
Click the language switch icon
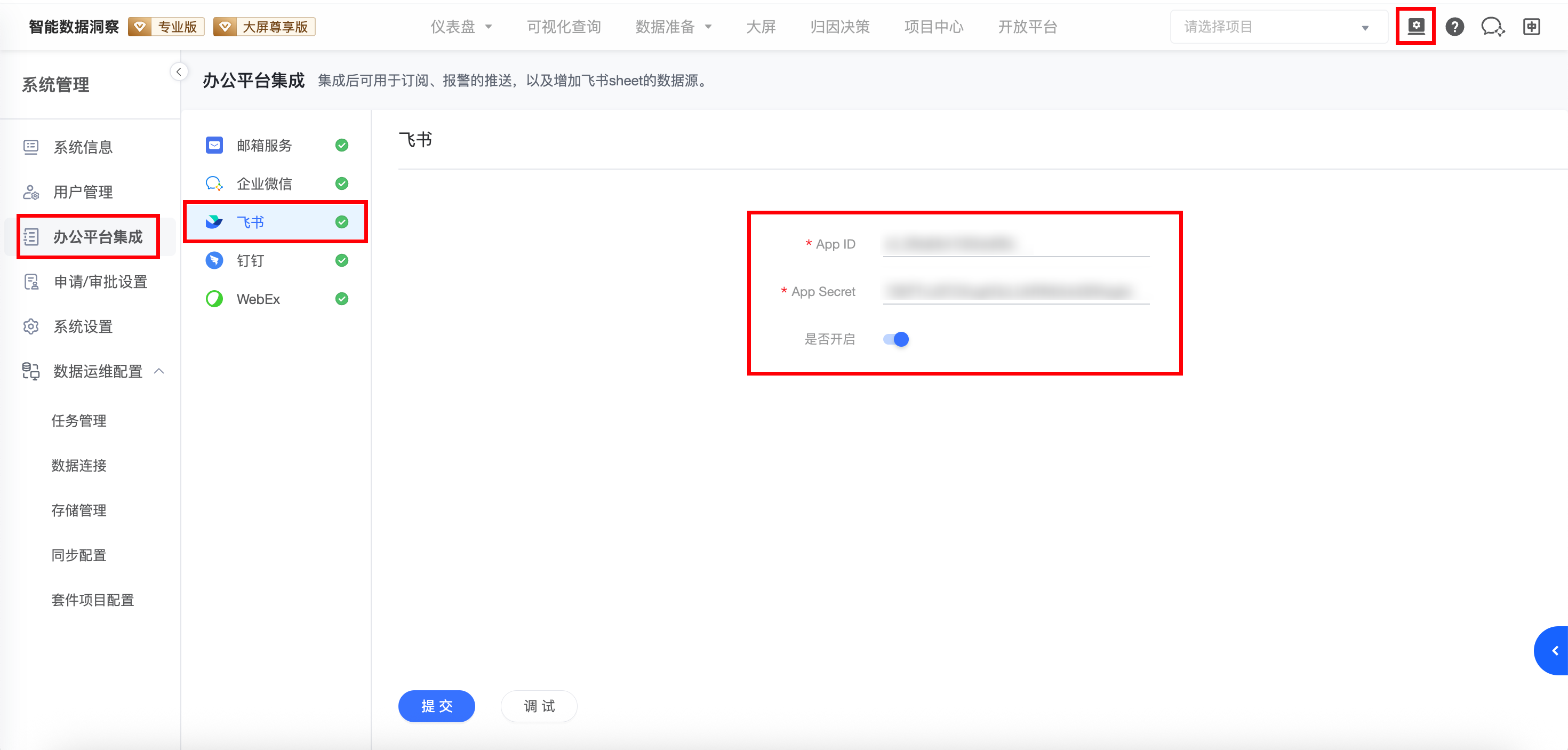(1532, 27)
